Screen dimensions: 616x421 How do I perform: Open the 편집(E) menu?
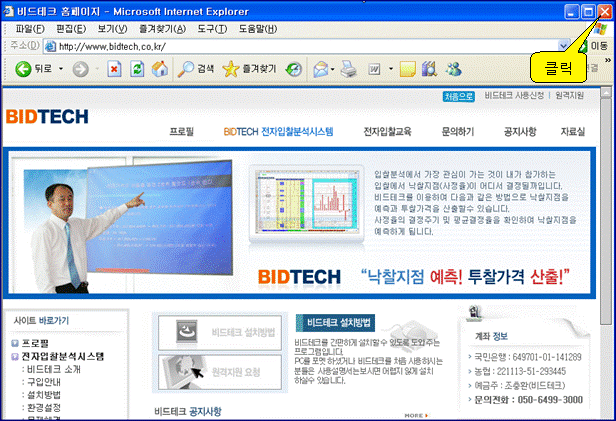[x=71, y=29]
